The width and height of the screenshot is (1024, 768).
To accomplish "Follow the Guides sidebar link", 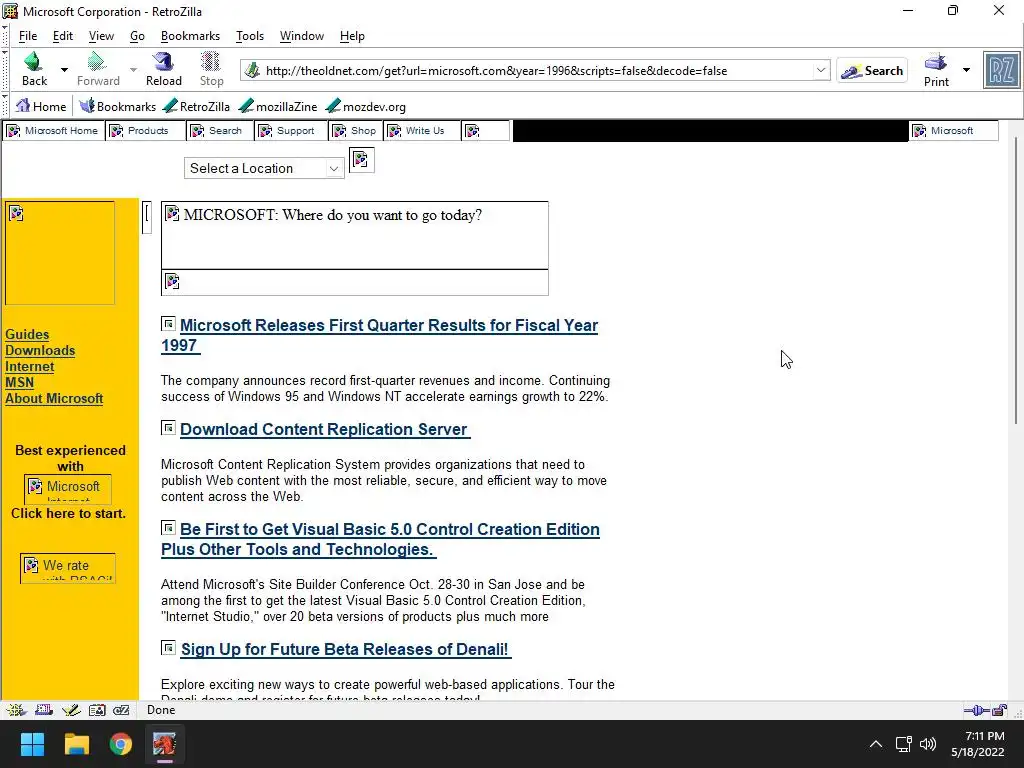I will coord(27,334).
